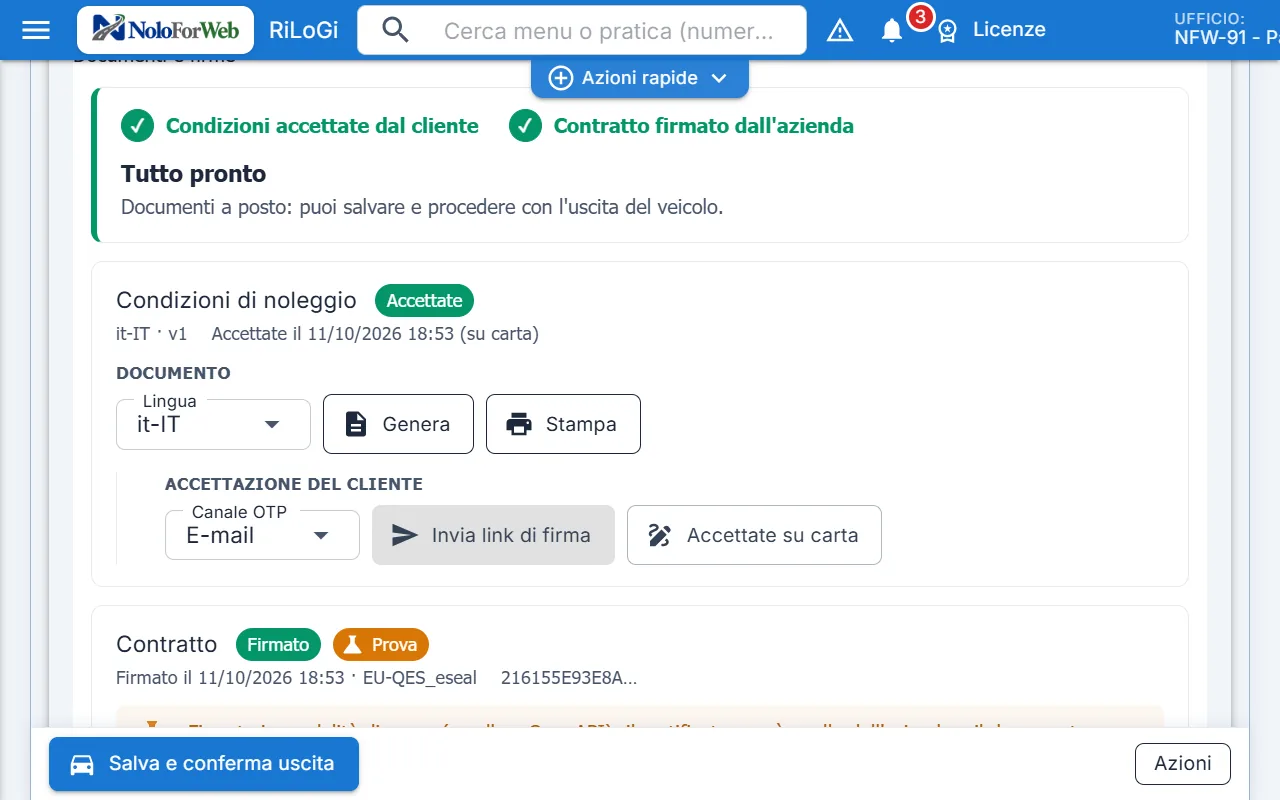Click the document icon in Genera

356,424
